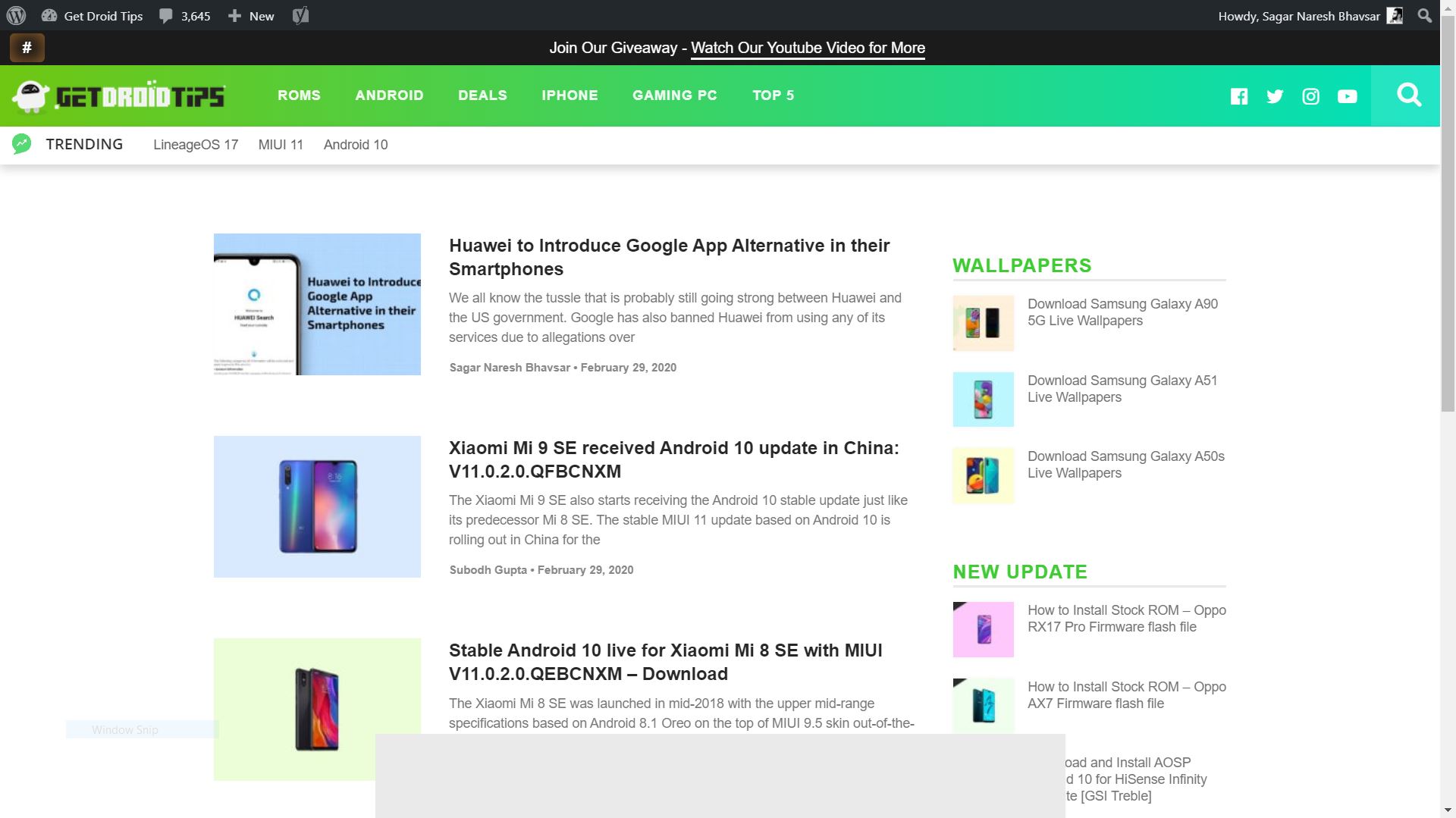Open the ROMS menu

[299, 96]
